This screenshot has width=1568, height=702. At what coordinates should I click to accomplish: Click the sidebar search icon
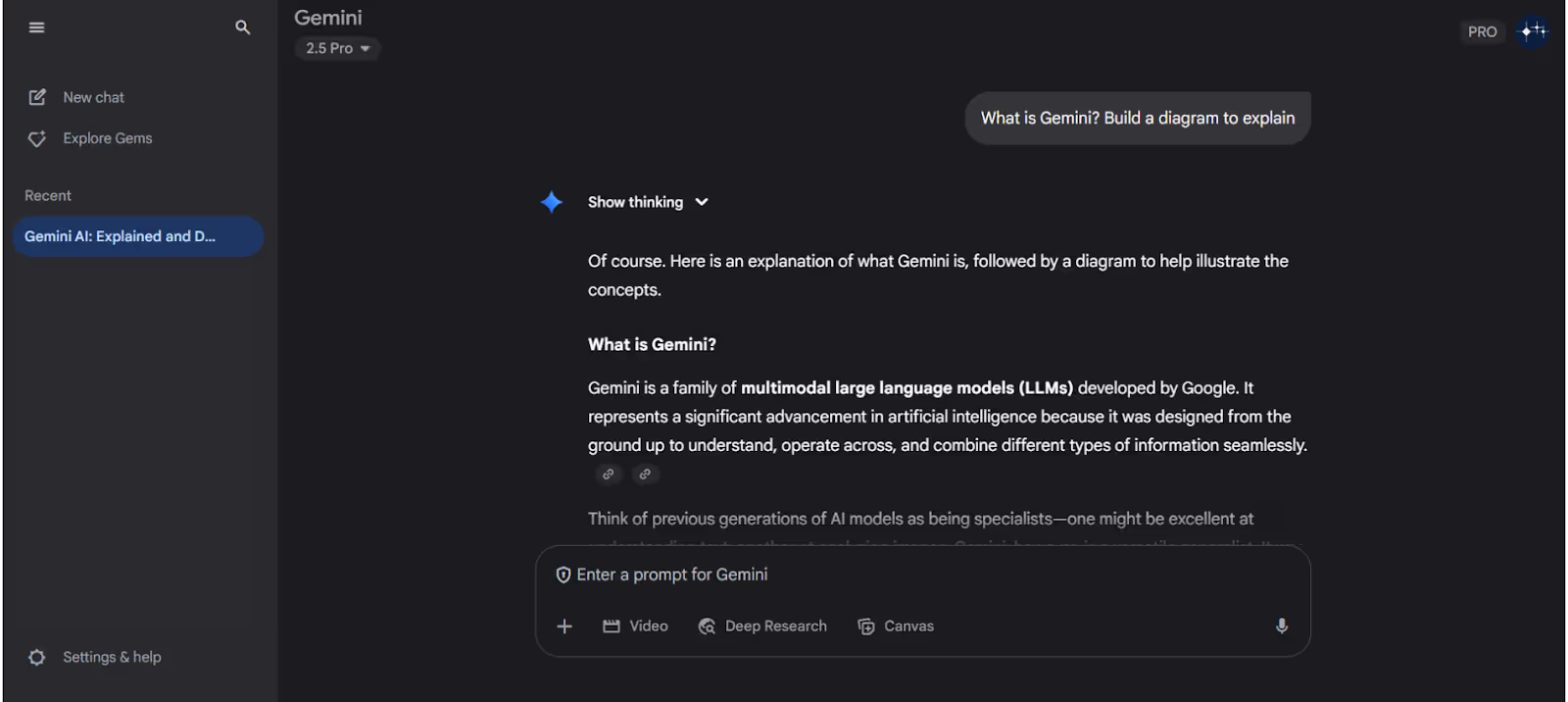point(243,27)
